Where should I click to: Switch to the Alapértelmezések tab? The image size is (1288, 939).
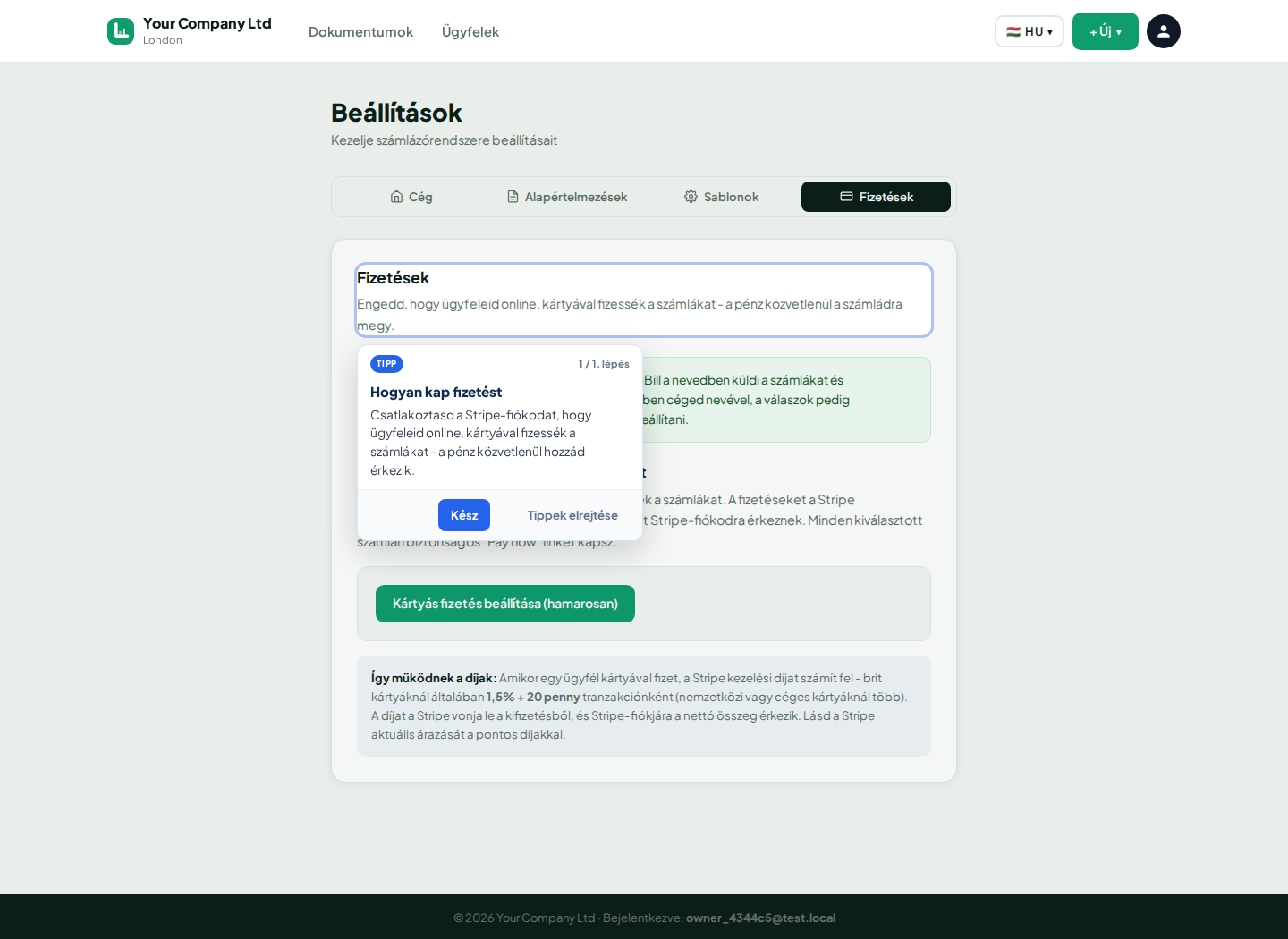pos(567,197)
